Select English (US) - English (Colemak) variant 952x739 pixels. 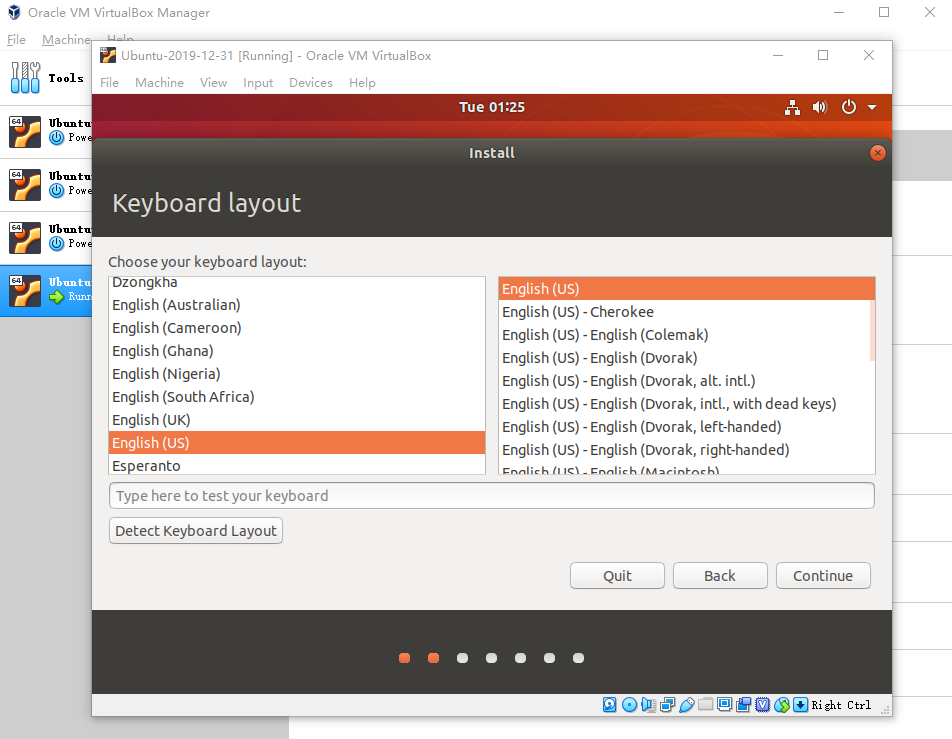click(x=684, y=335)
